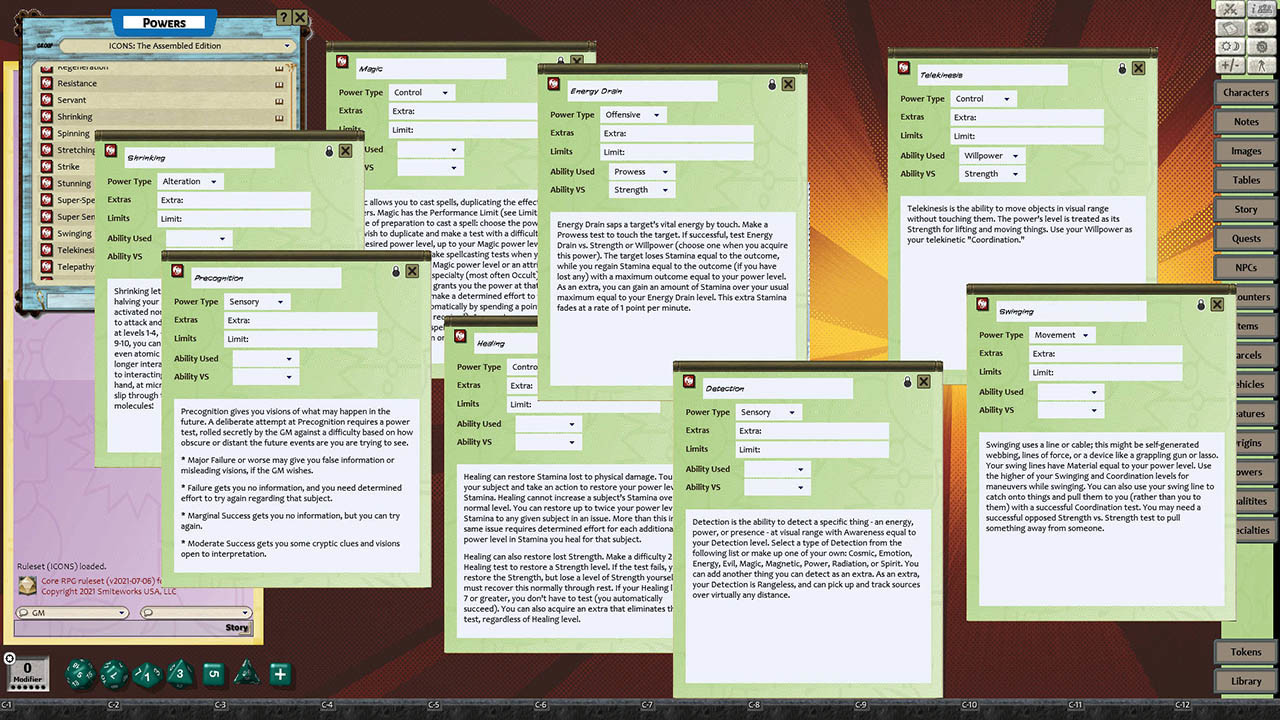Image resolution: width=1280 pixels, height=720 pixels.
Task: Open Power Type dropdown in Energy Drain
Action: coord(634,115)
